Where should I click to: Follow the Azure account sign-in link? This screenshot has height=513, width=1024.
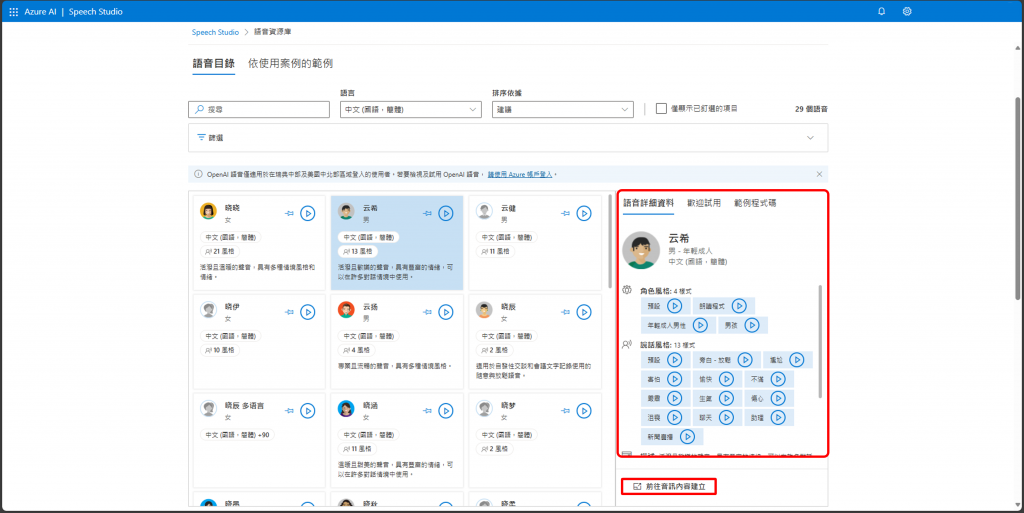pos(520,175)
